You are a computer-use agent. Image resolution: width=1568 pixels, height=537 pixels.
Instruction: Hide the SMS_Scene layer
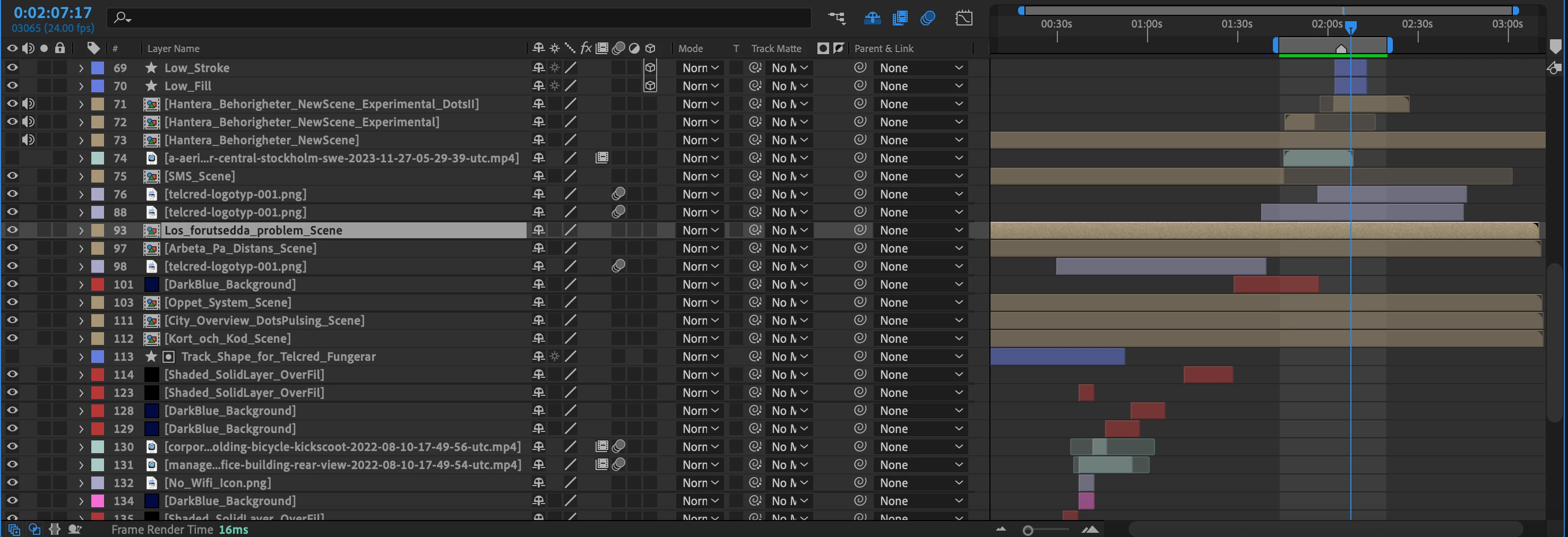pos(12,176)
